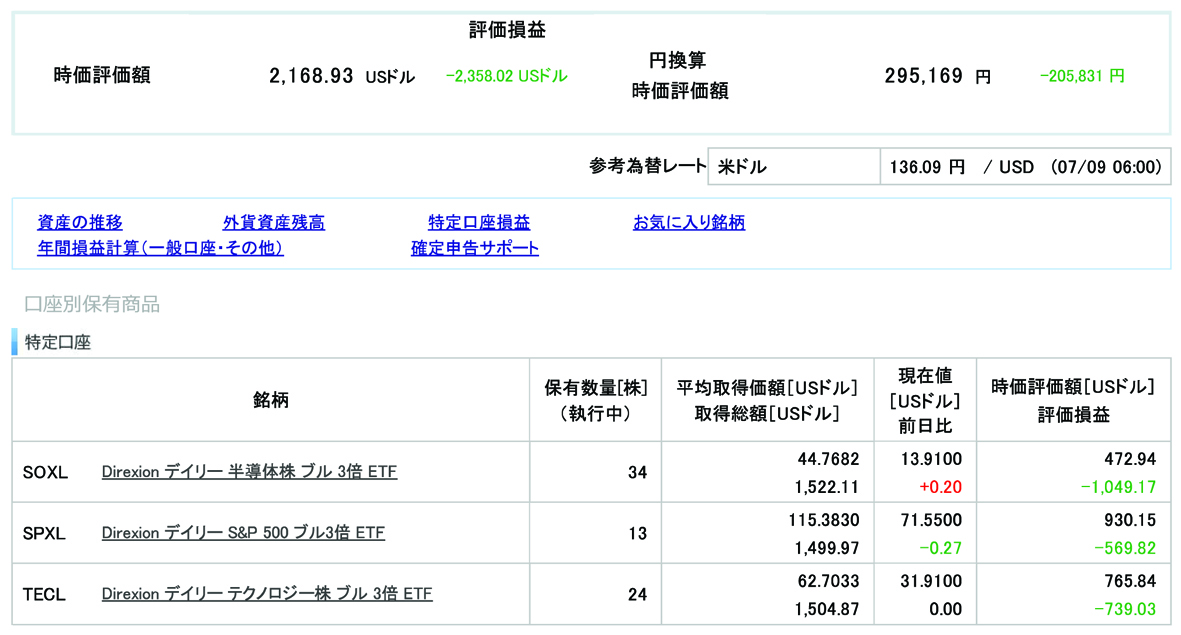Image resolution: width=1181 pixels, height=635 pixels.
Task: Click the 円換算 時価評価額 label
Action: click(679, 75)
